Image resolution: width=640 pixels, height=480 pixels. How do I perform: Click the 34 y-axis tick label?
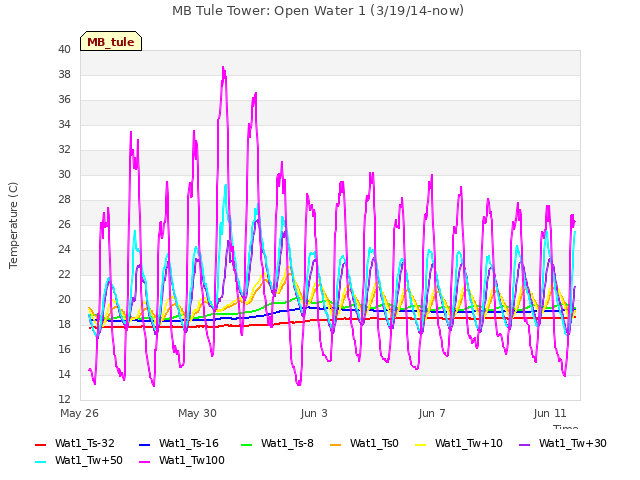[x=64, y=124]
